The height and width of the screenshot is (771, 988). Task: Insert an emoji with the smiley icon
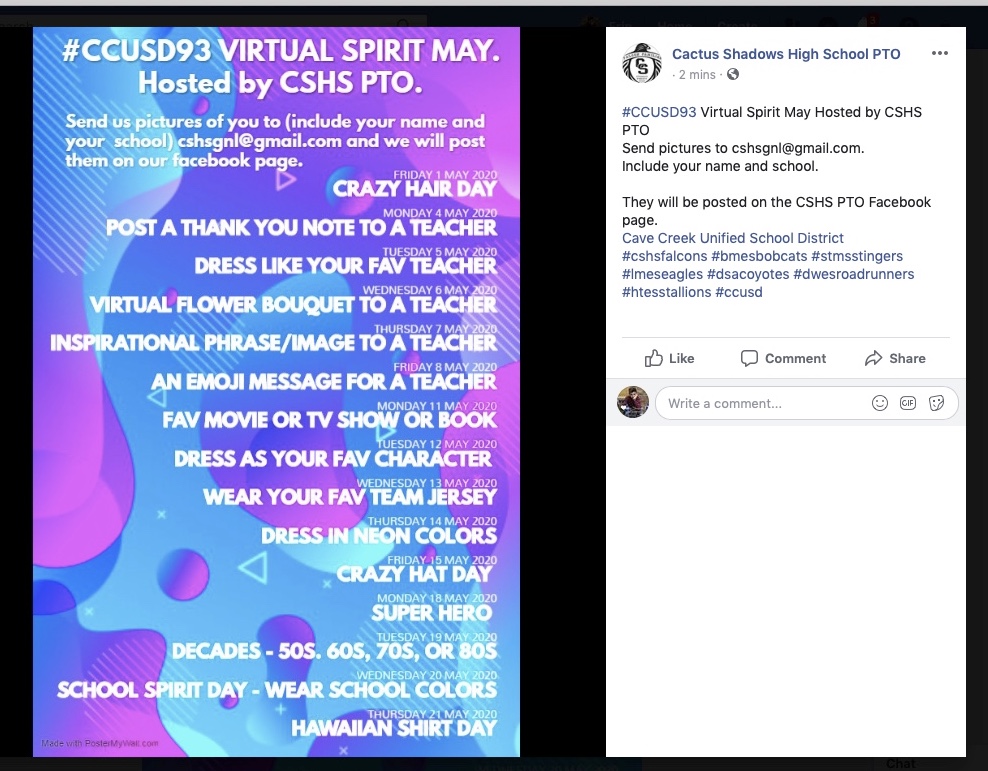[880, 403]
